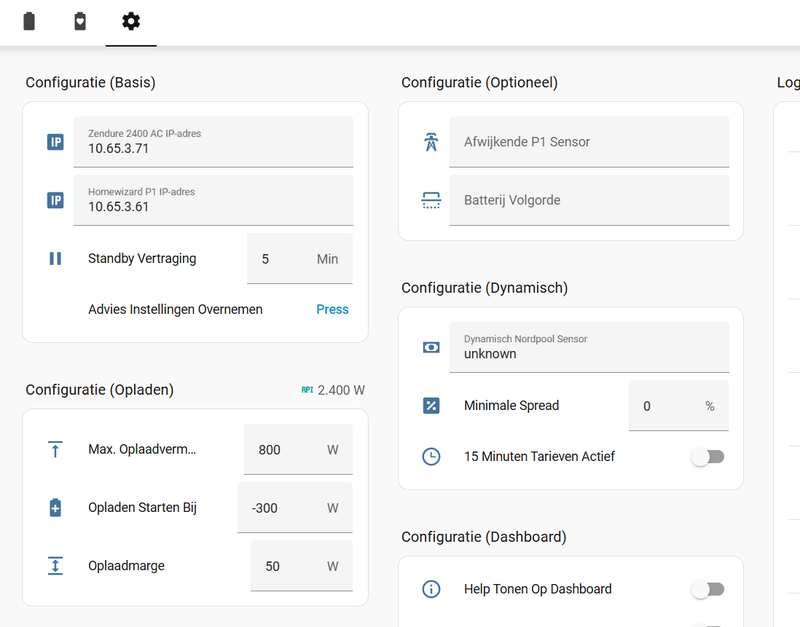Image resolution: width=800 pixels, height=627 pixels.
Task: Click the Nordpool sensor cash icon
Action: click(431, 347)
